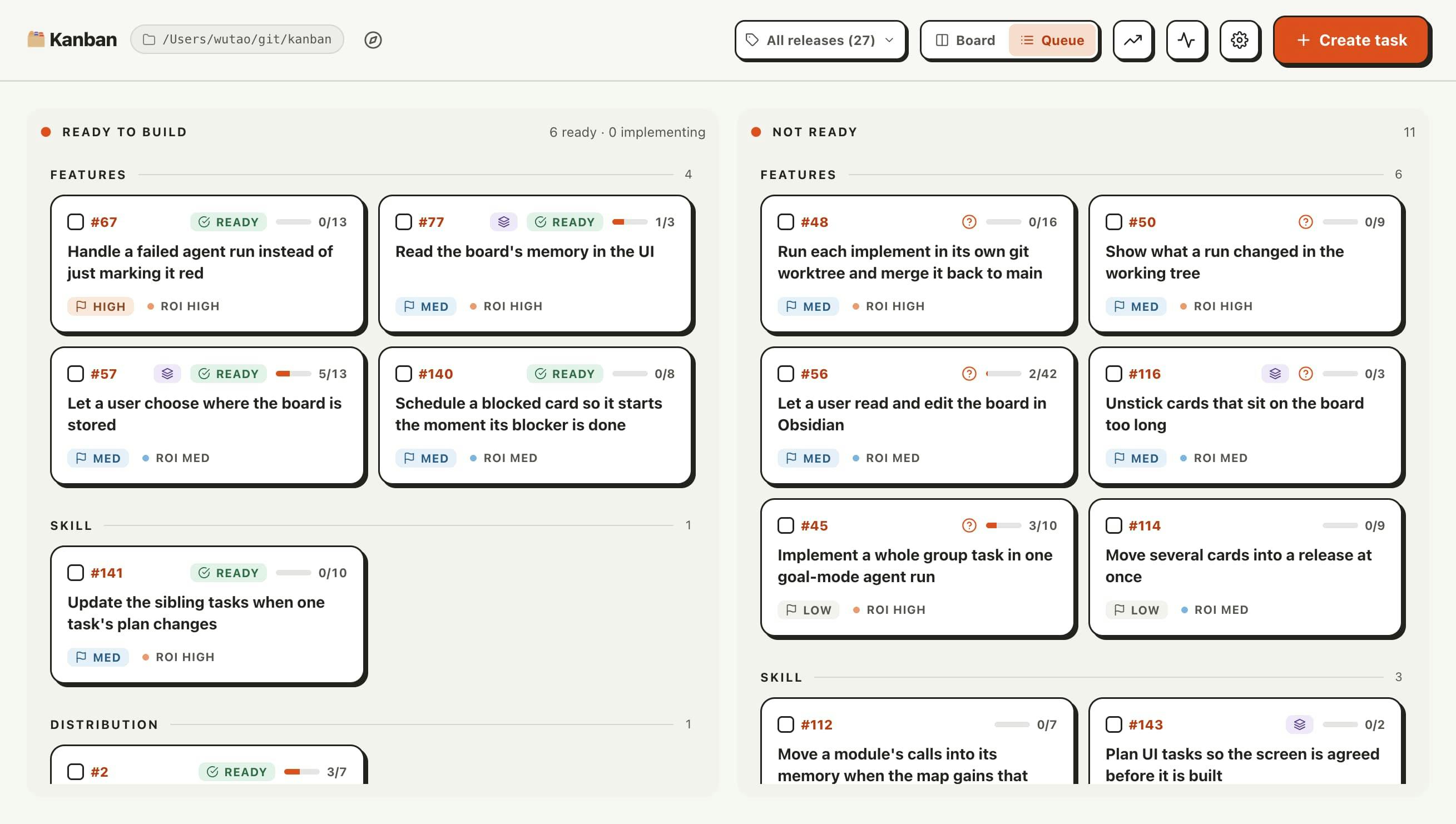Click "6 ready · 0 implementing" summary text
Screen dimensions: 1456x824
[x=627, y=132]
